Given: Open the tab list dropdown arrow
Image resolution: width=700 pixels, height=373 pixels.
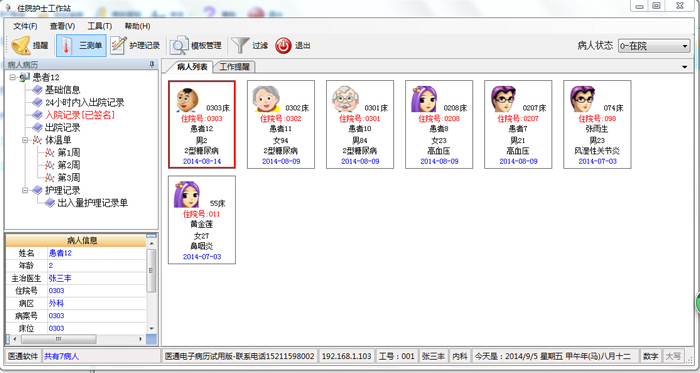Looking at the screenshot, I should point(685,67).
